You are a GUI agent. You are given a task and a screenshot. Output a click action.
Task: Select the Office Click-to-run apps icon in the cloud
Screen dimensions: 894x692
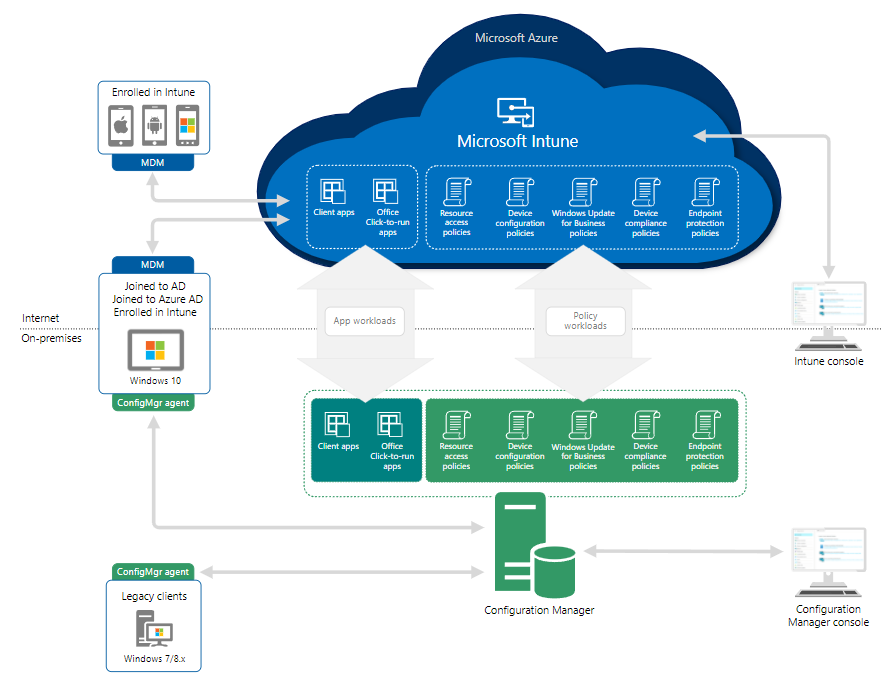385,192
